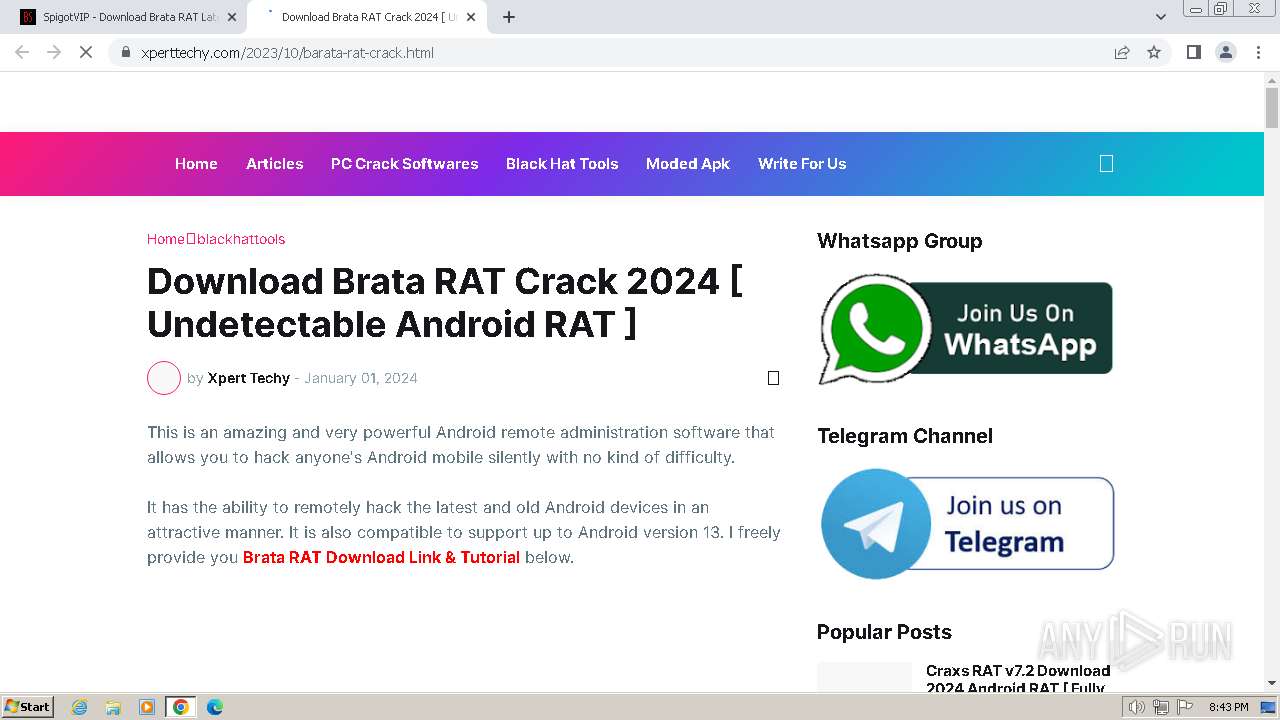Go back to the previous page
The width and height of the screenshot is (1280, 720).
coord(22,52)
